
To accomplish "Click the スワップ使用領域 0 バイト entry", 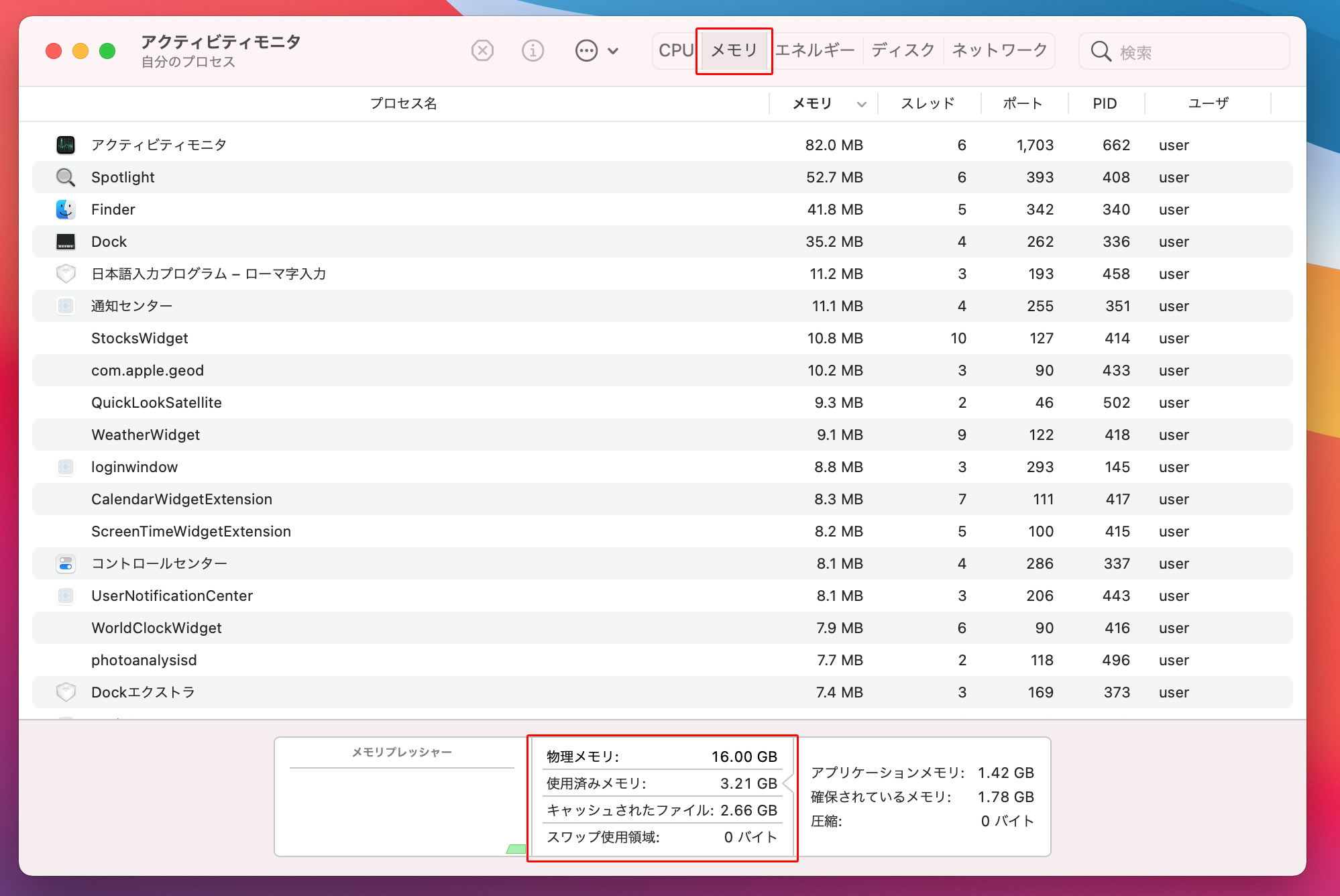I will click(x=661, y=837).
